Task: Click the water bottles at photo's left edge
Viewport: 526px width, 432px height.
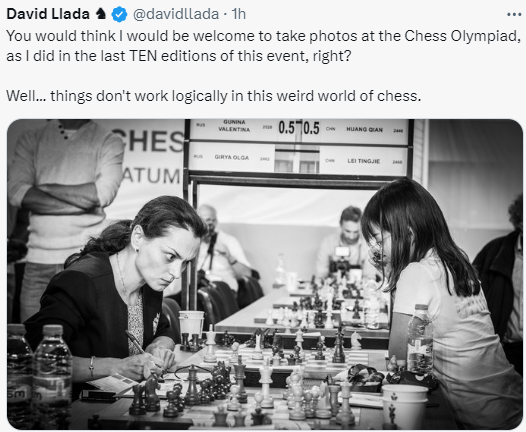Action: pyautogui.click(x=39, y=376)
